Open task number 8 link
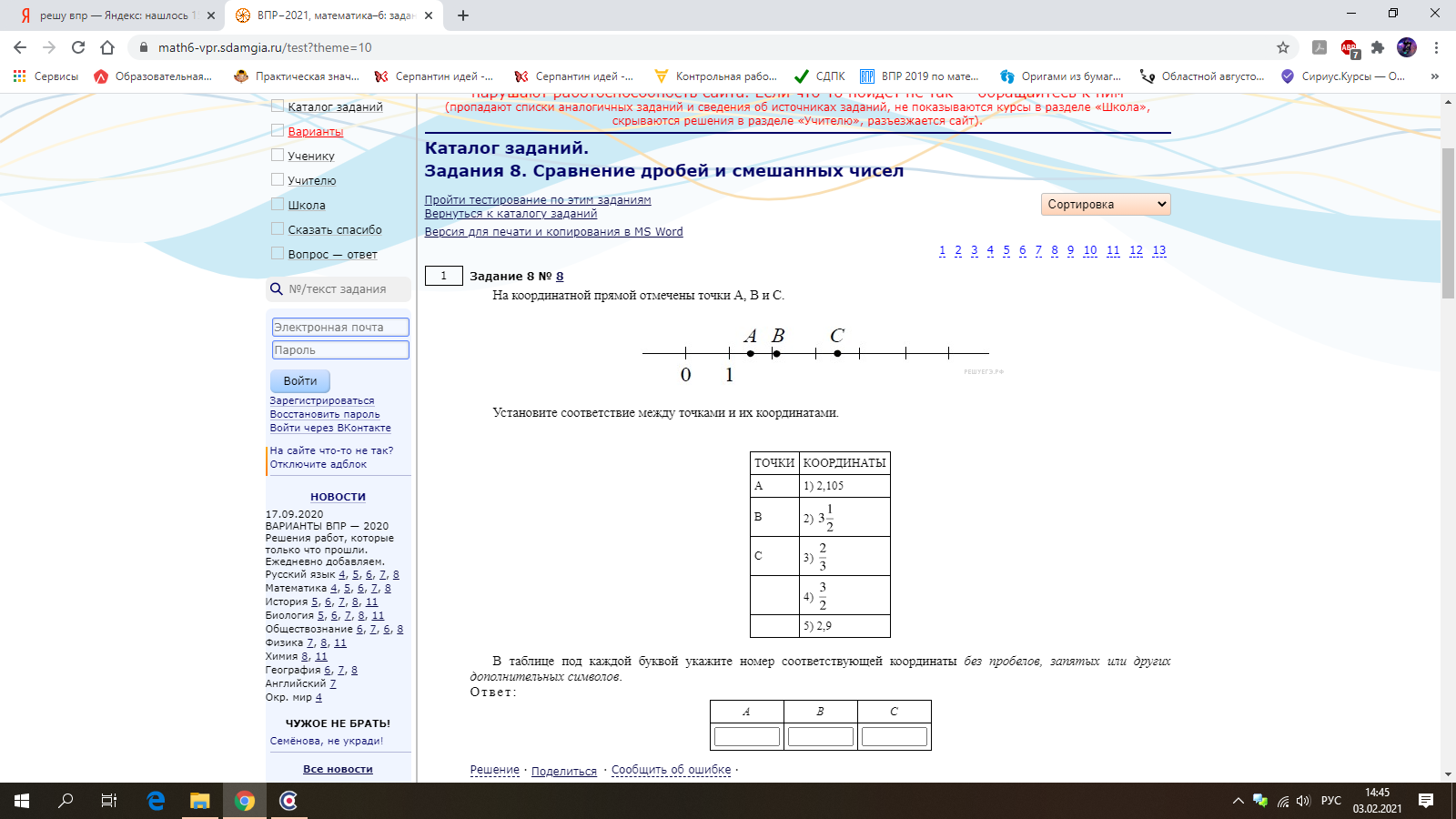The image size is (1456, 819). (560, 276)
